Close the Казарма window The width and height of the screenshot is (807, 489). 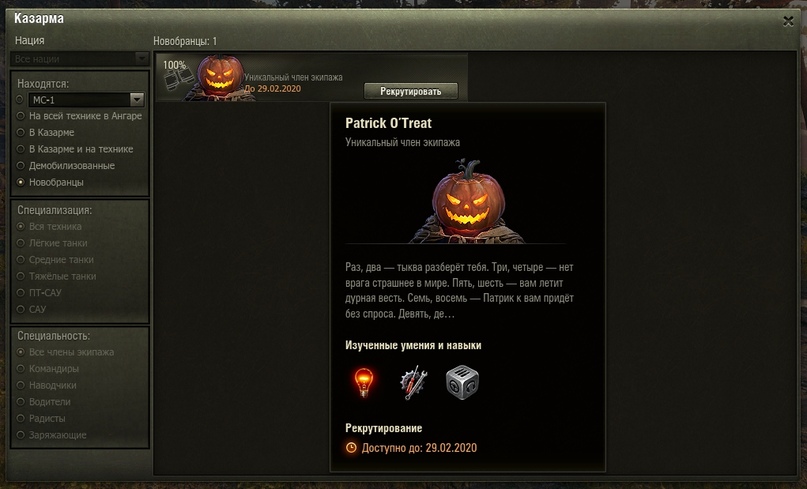pos(788,21)
